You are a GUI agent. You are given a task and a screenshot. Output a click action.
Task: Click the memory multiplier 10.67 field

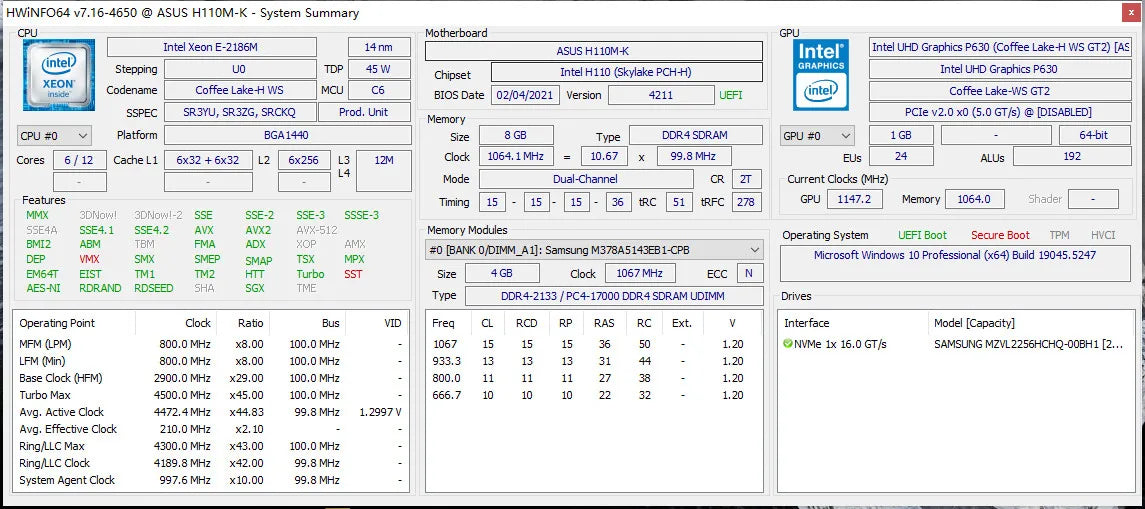pyautogui.click(x=604, y=156)
